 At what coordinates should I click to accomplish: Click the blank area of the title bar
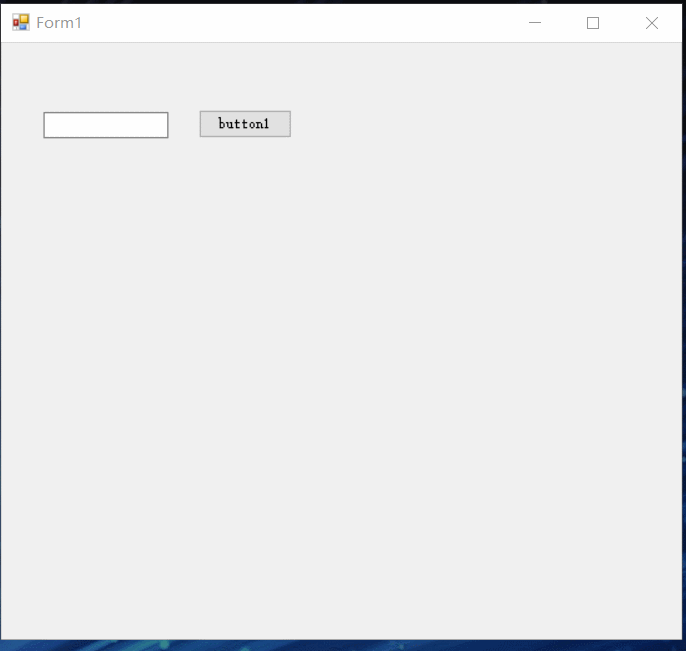point(300,22)
